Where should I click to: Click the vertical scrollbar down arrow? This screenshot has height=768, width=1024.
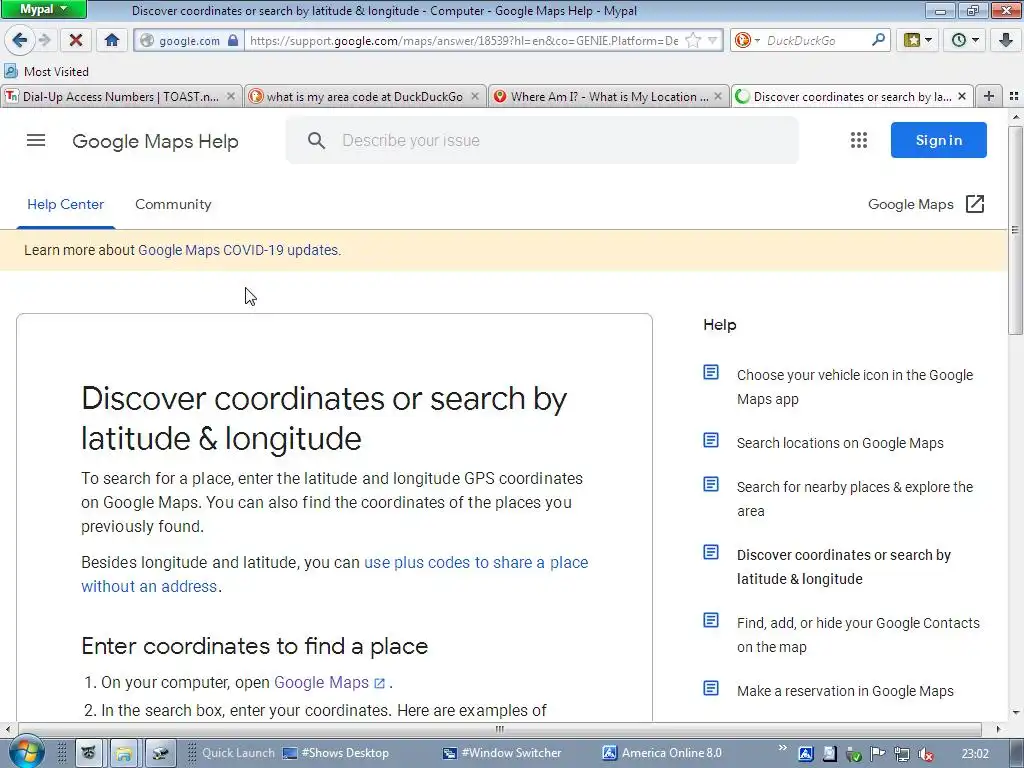point(1015,712)
